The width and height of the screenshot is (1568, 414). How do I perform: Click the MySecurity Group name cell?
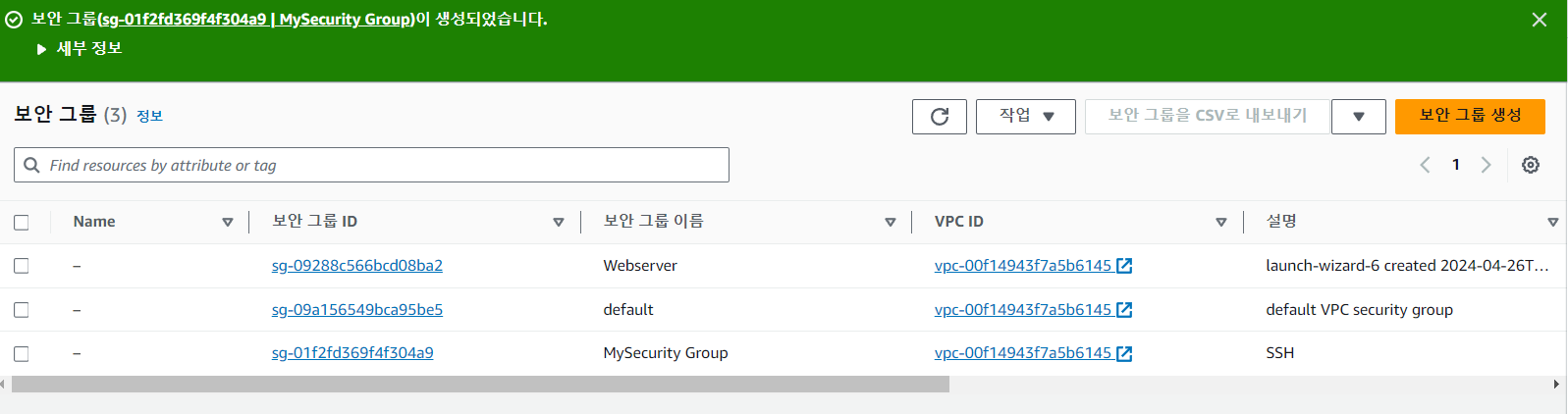pyautogui.click(x=666, y=353)
